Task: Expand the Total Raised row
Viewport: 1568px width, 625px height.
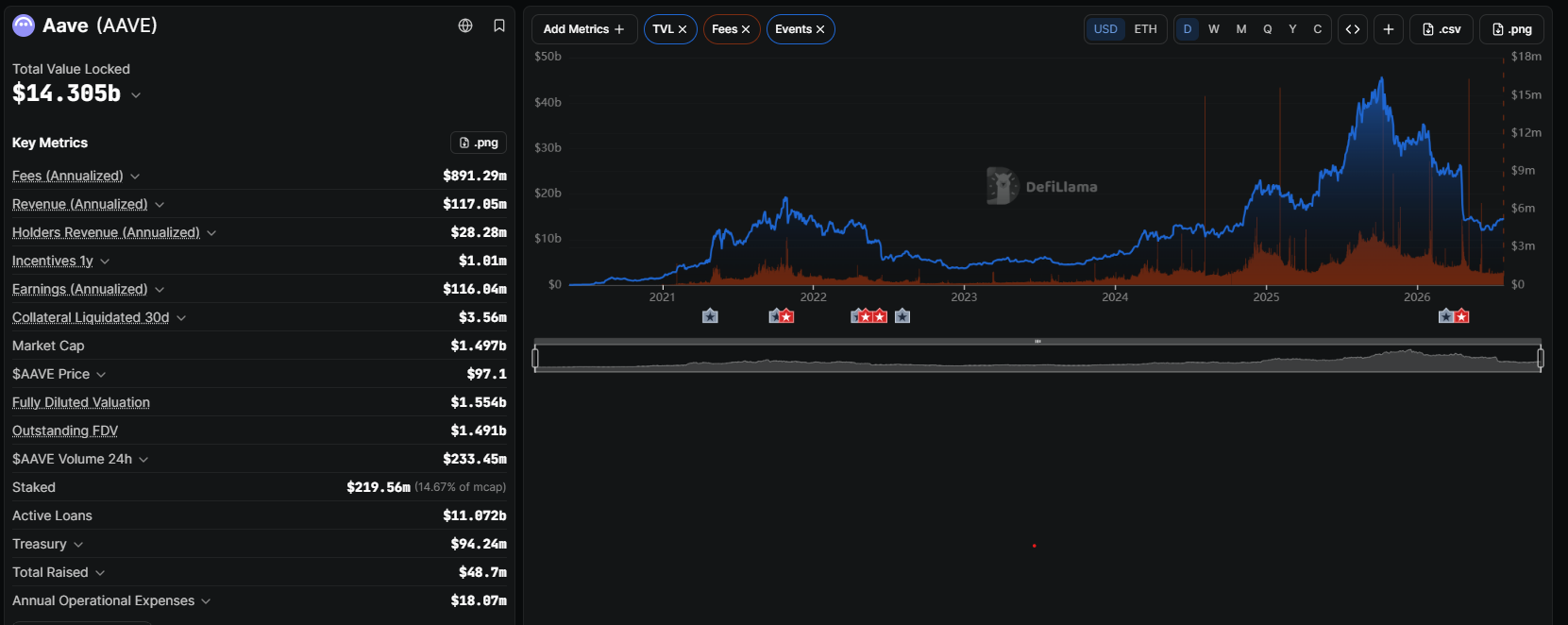Action: click(x=100, y=573)
